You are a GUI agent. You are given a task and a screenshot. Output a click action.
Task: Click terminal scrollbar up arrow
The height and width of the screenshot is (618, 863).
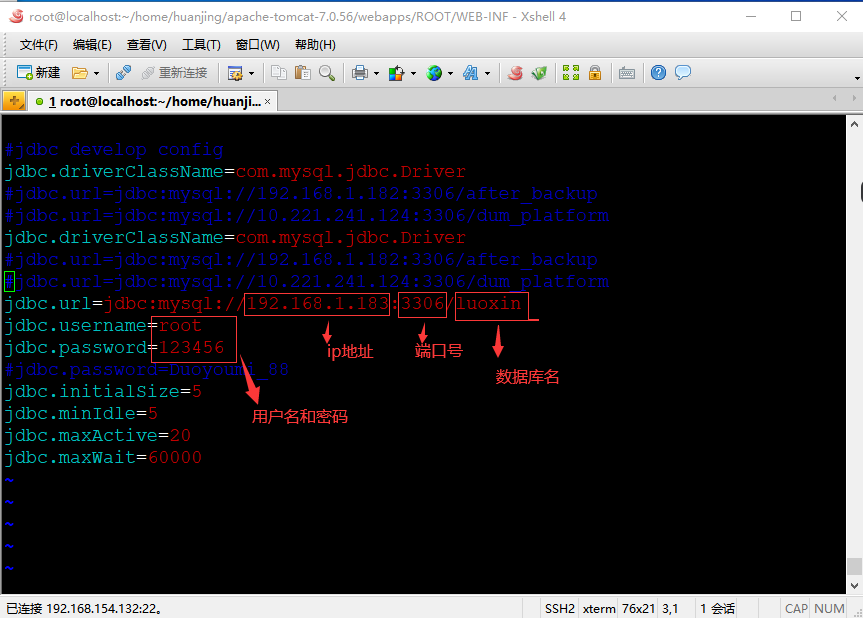coord(854,124)
